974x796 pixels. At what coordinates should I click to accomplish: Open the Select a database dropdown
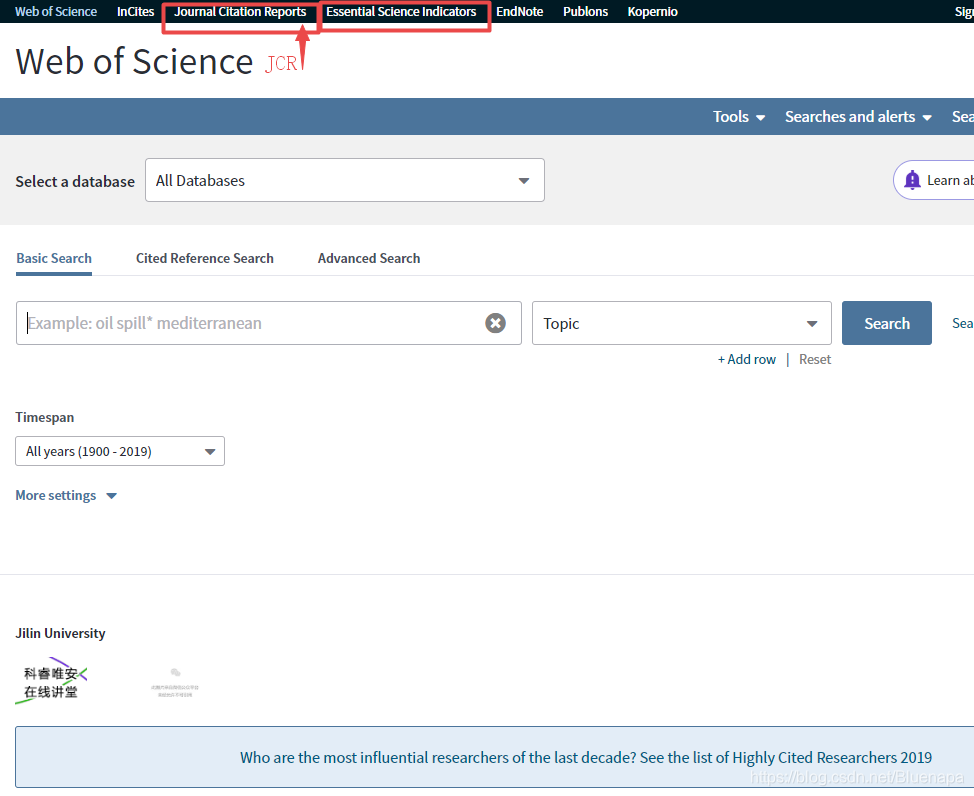(x=345, y=180)
